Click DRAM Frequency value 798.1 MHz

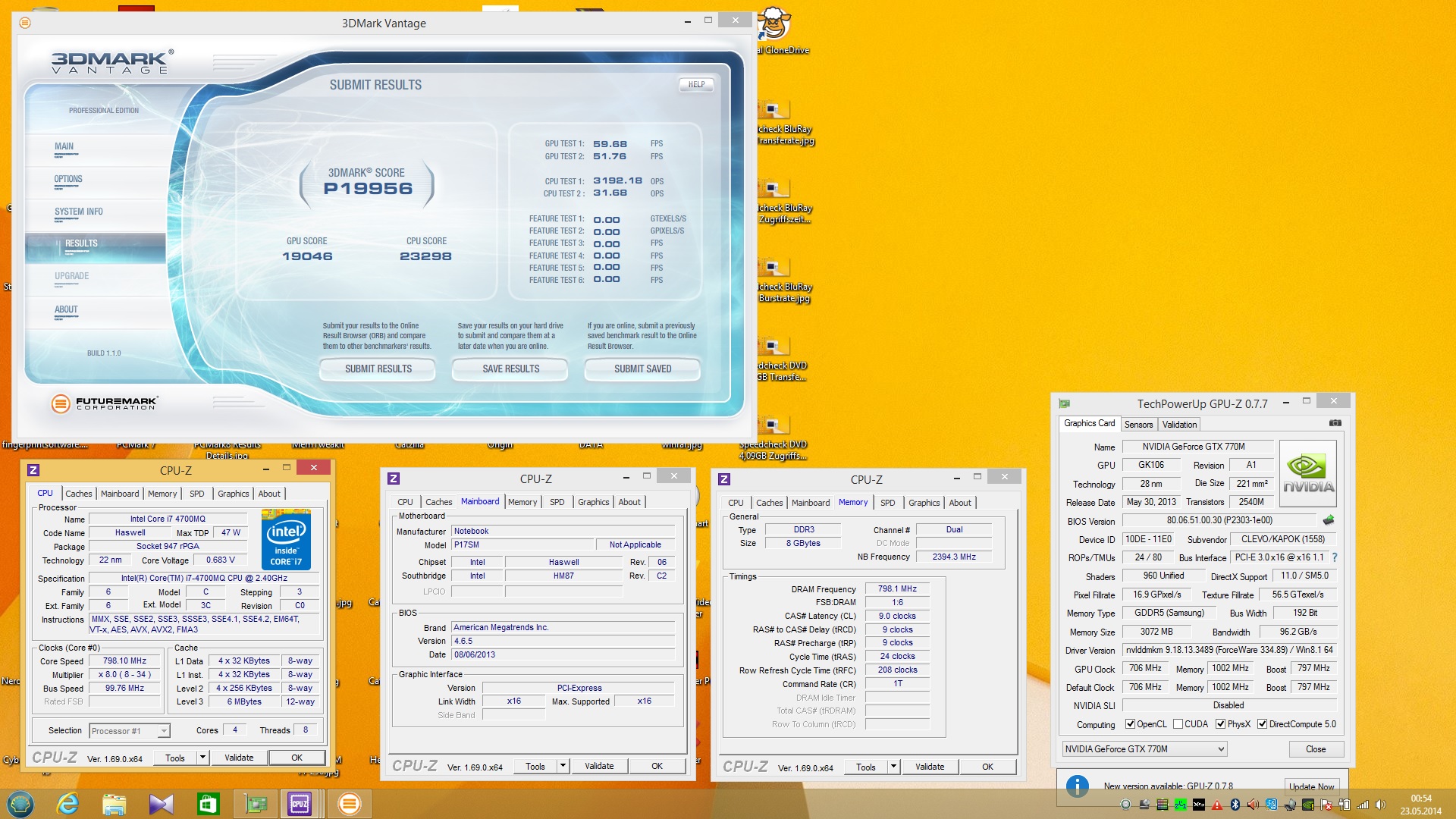[x=897, y=588]
